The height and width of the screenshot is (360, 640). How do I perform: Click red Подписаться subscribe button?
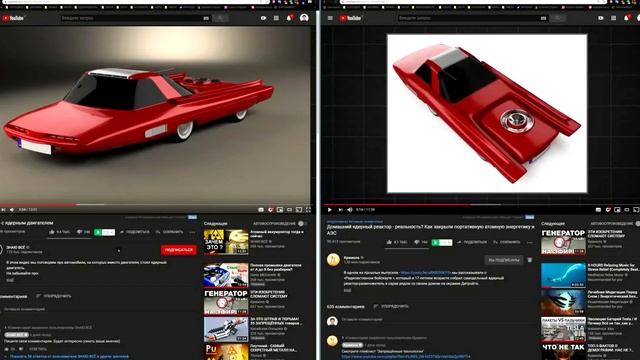point(179,250)
